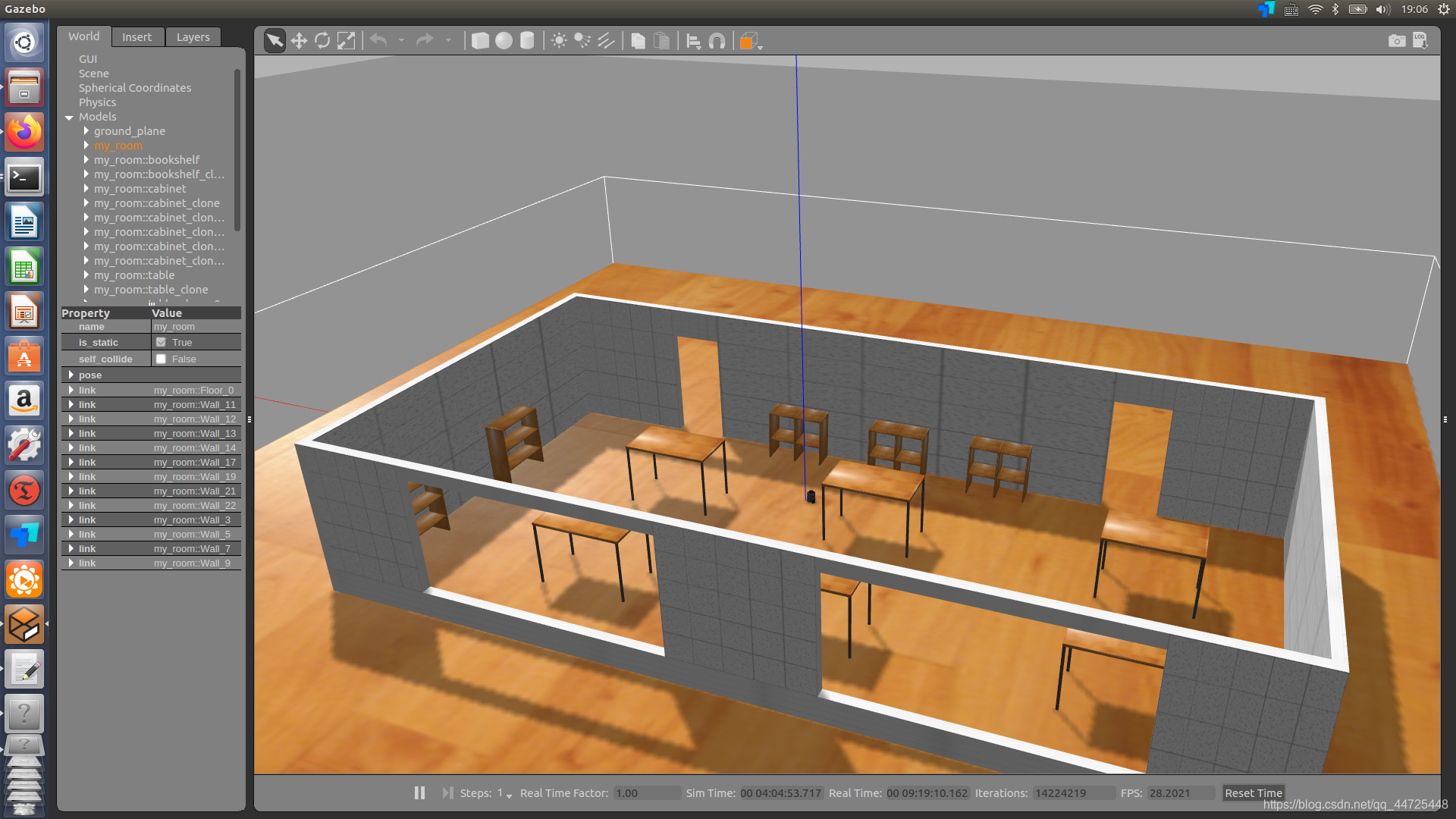
Task: Add a spot light
Action: click(x=582, y=40)
